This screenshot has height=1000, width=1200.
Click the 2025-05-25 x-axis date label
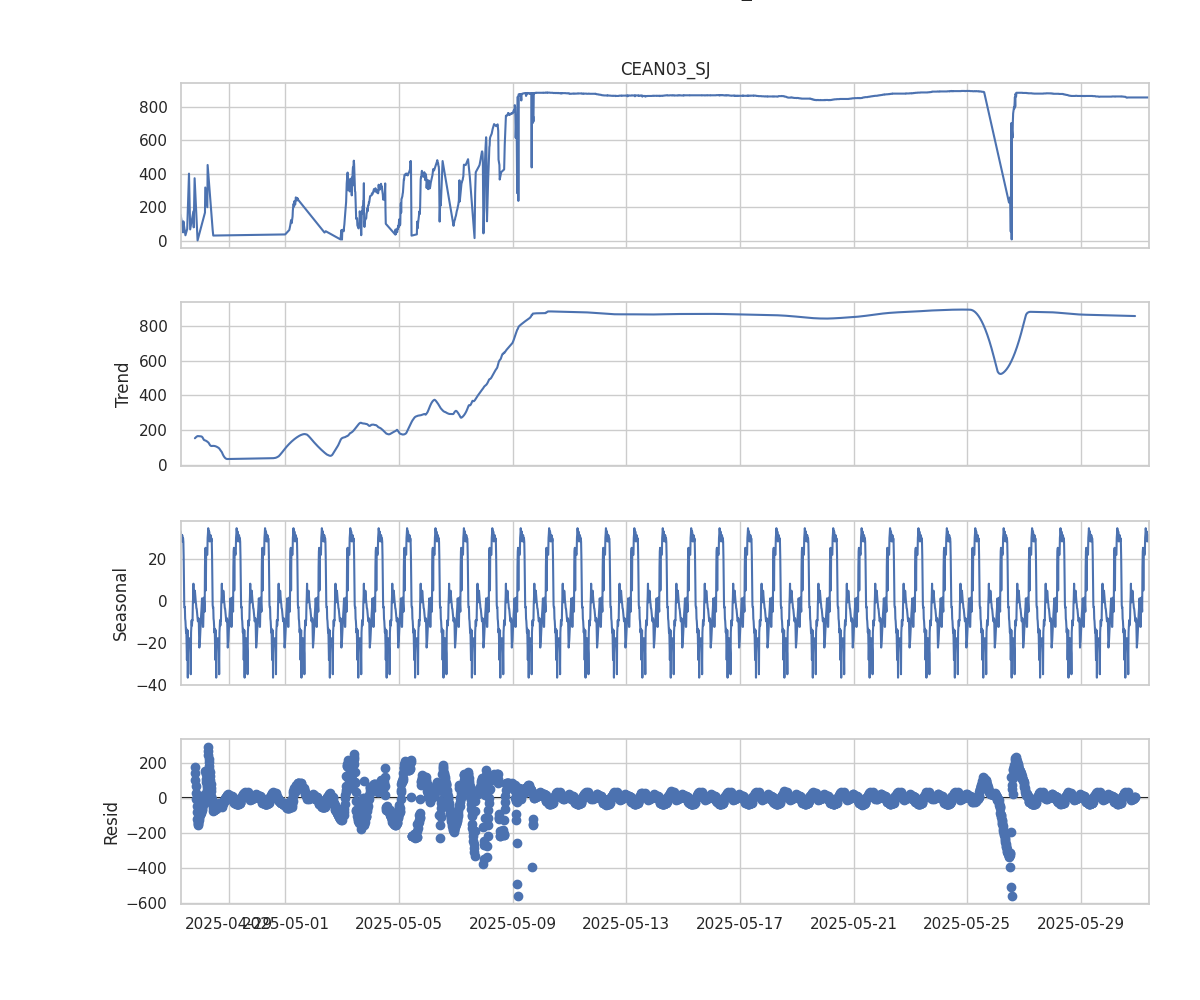pos(967,923)
